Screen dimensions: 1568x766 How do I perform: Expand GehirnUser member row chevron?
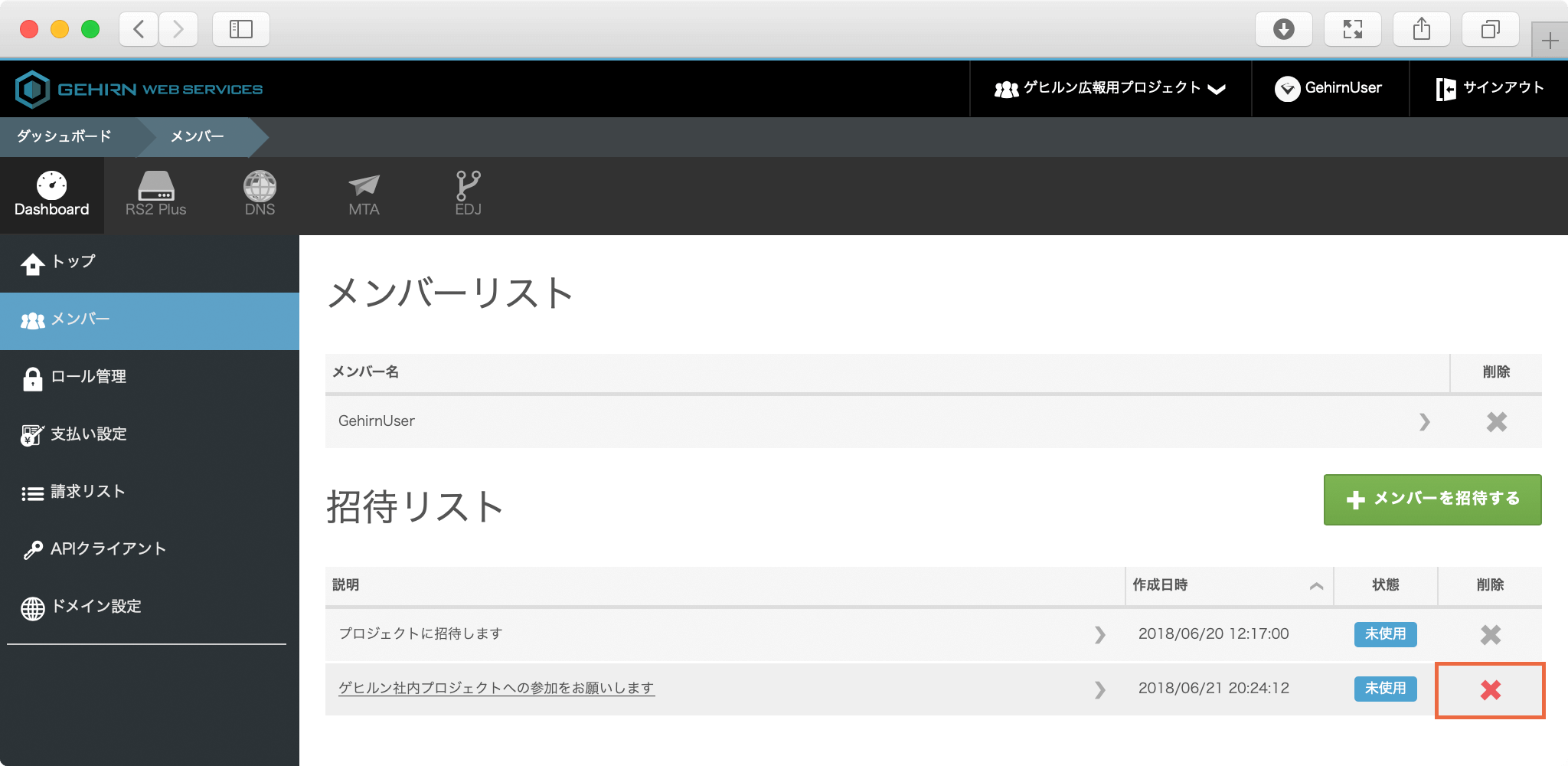(1424, 422)
